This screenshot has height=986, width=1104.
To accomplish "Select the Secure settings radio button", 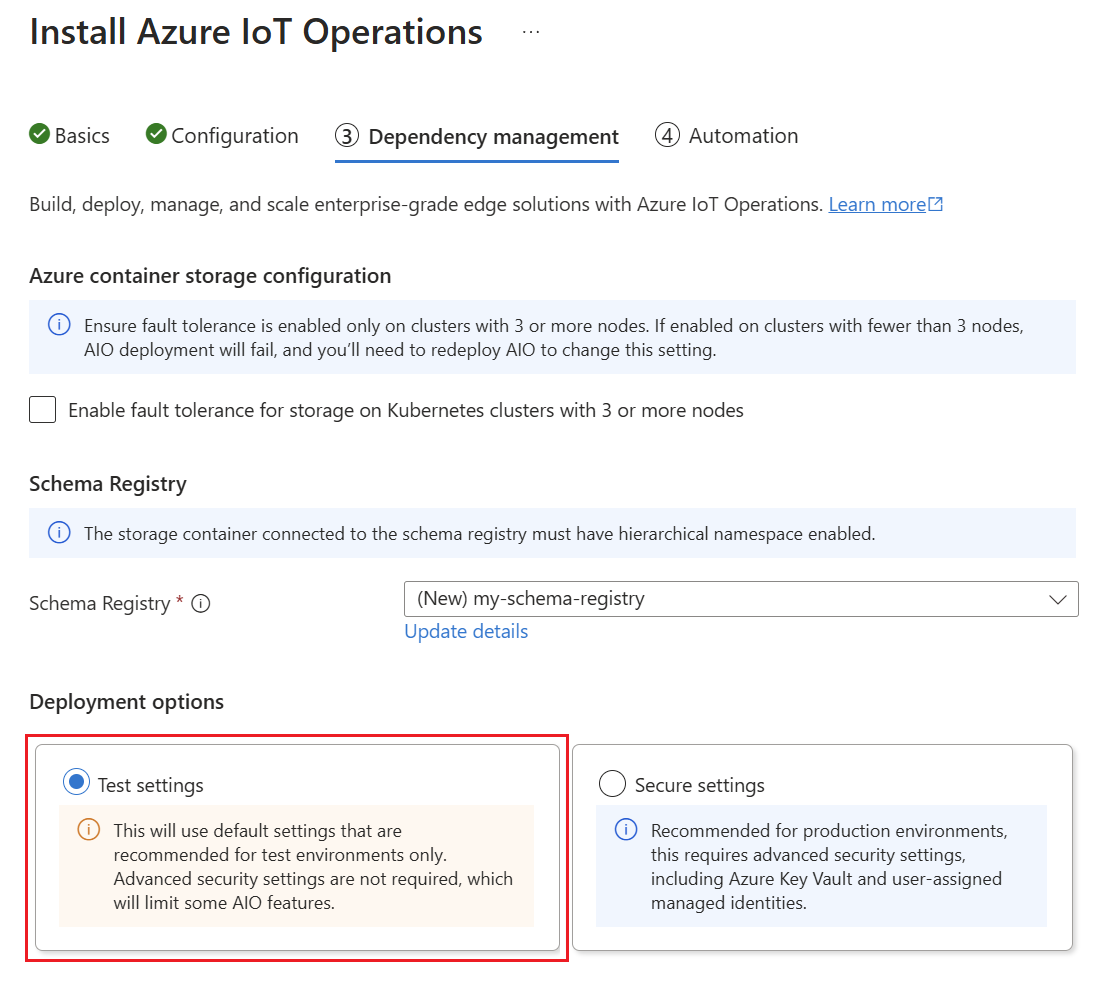I will (612, 784).
